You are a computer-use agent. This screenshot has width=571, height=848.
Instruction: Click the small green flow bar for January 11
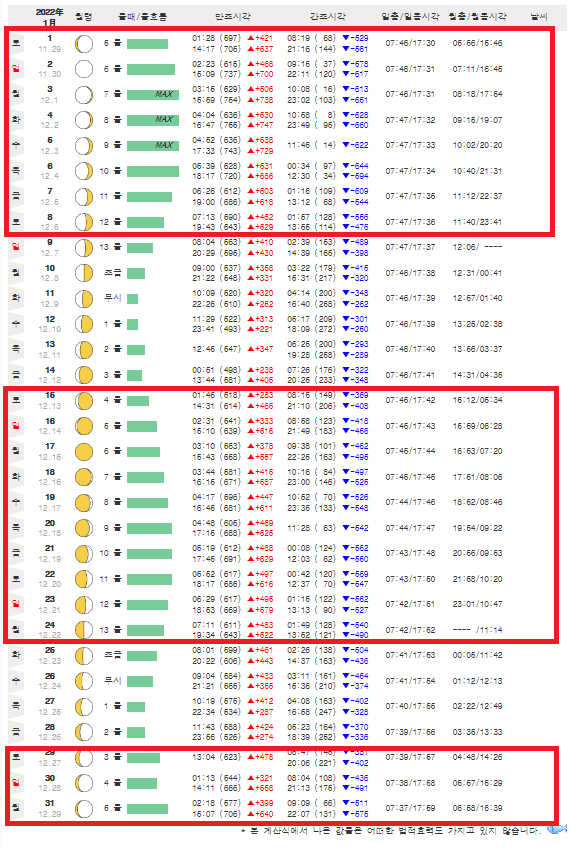click(x=132, y=299)
